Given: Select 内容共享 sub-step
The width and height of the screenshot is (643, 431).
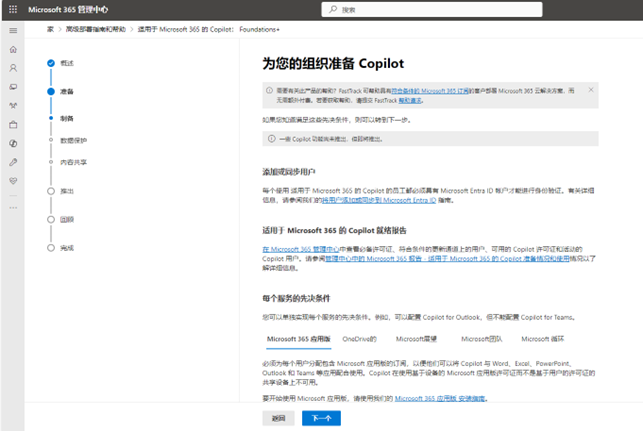Looking at the screenshot, I should coord(68,162).
